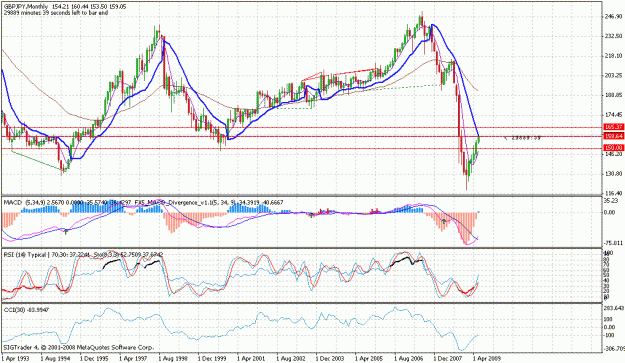Click the red 165.37 horizontal line price tag

coord(613,127)
